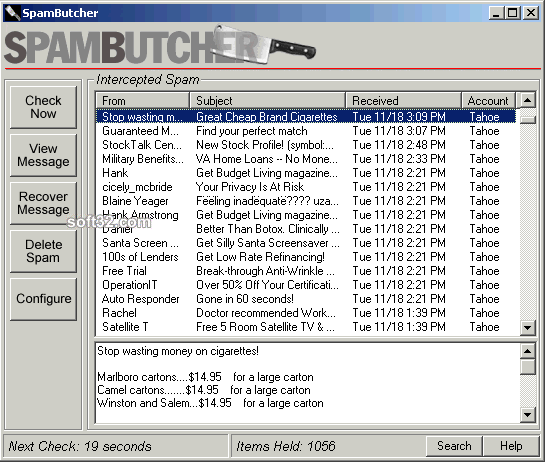
Task: Click the spam list scroll down arrow
Action: tap(528, 327)
